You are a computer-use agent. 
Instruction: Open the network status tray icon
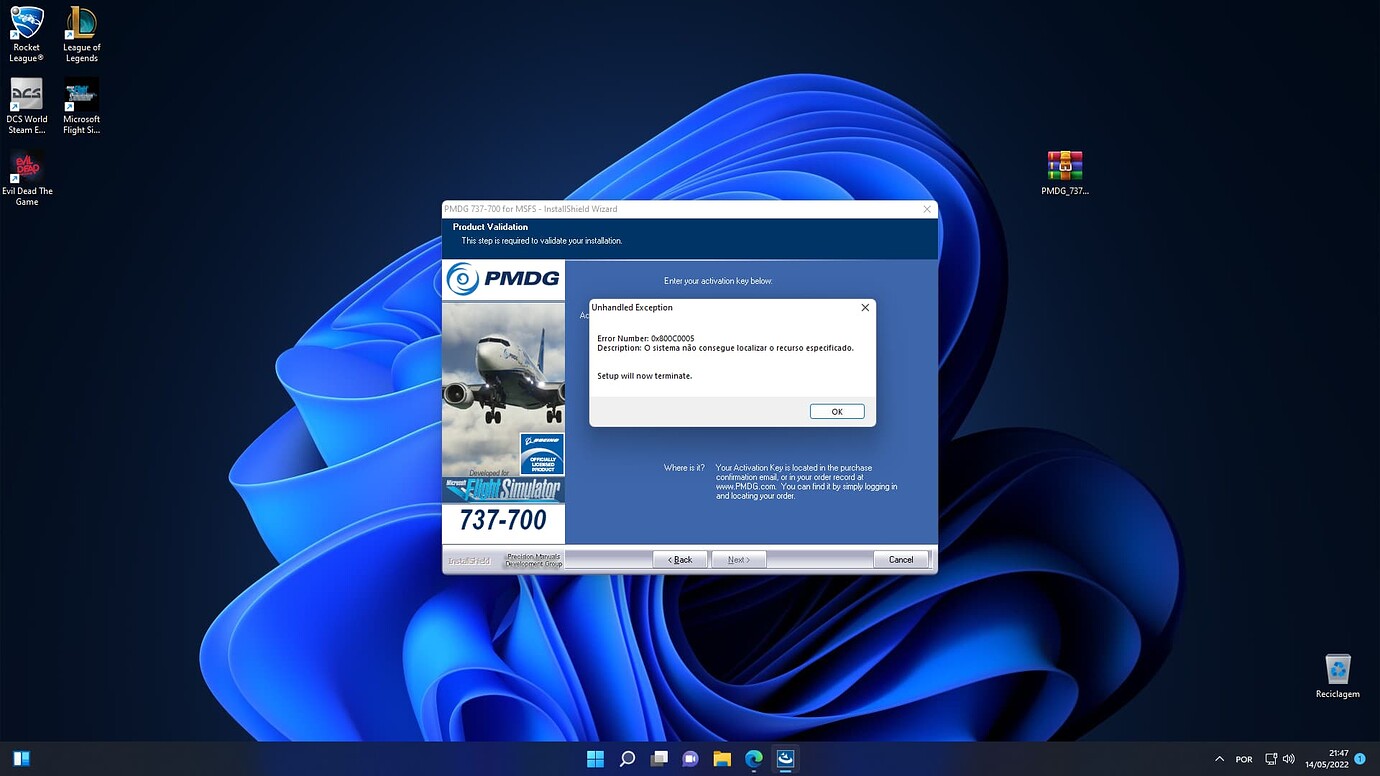[x=1271, y=759]
